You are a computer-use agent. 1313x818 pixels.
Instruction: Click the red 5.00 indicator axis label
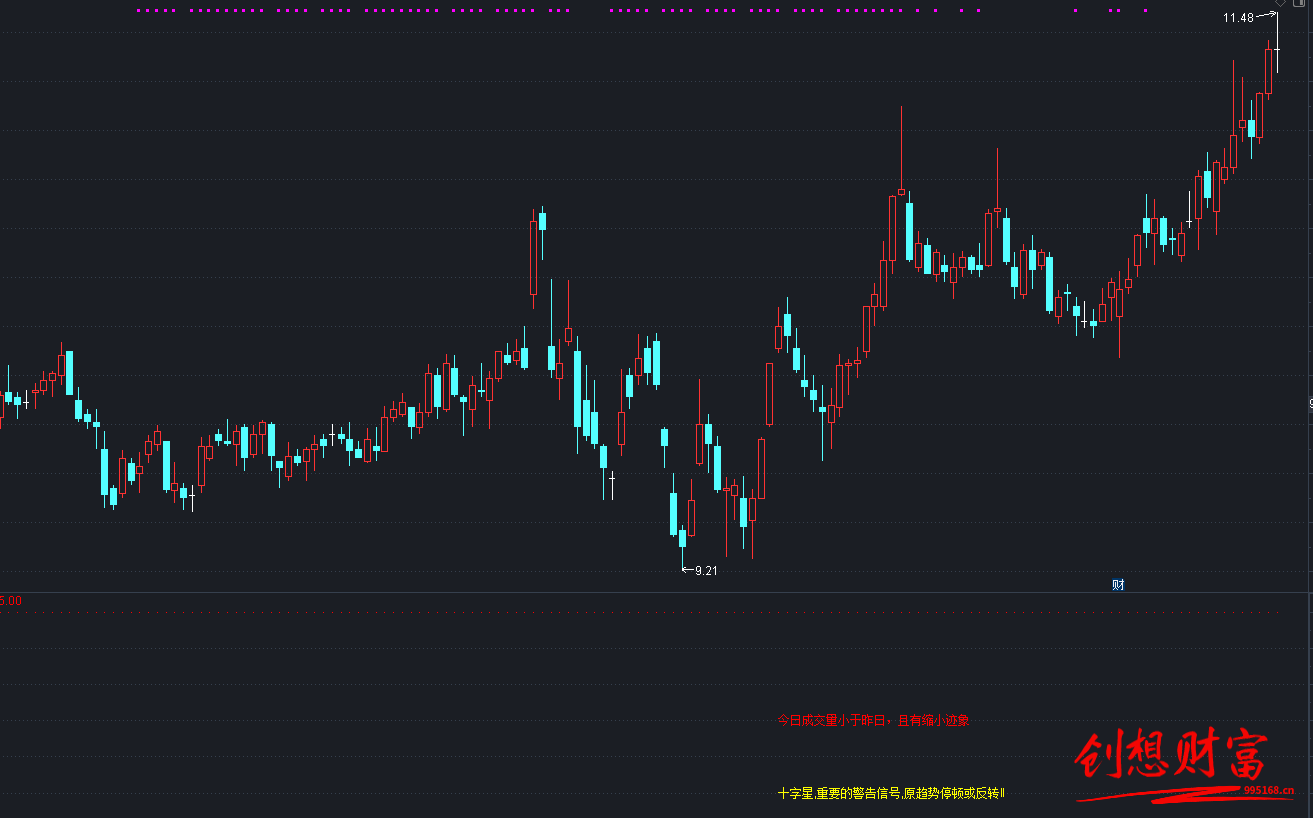[11, 601]
